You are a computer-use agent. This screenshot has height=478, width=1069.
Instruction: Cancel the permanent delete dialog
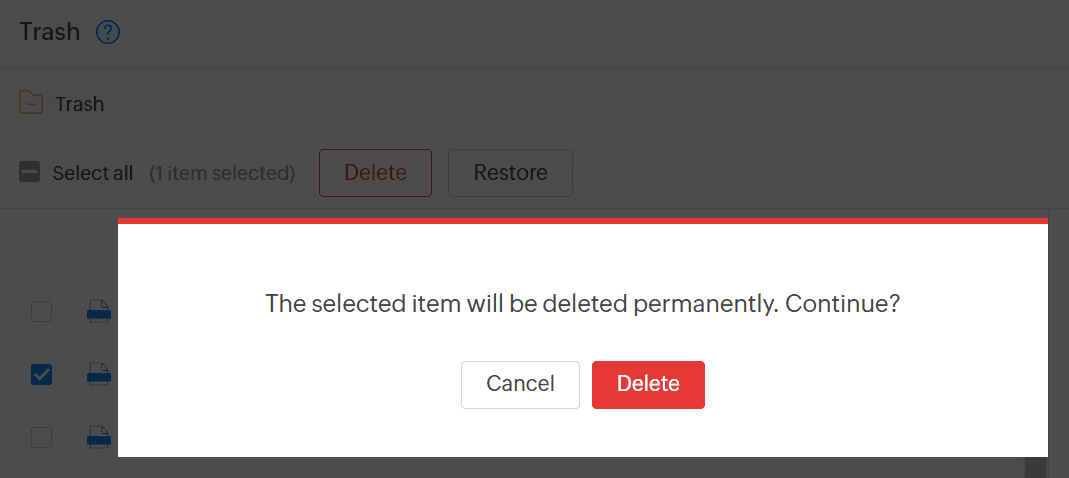click(520, 384)
